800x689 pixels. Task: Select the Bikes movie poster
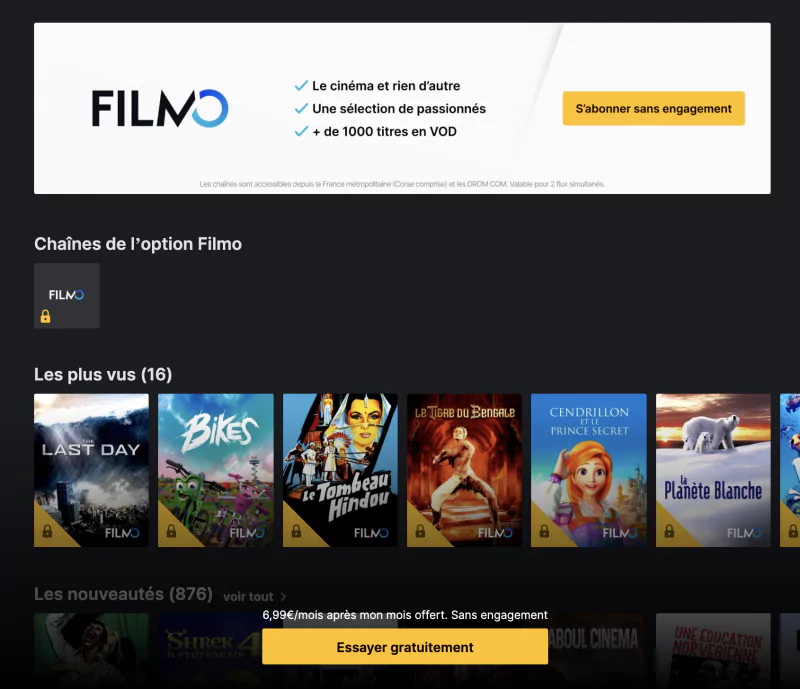coord(216,470)
